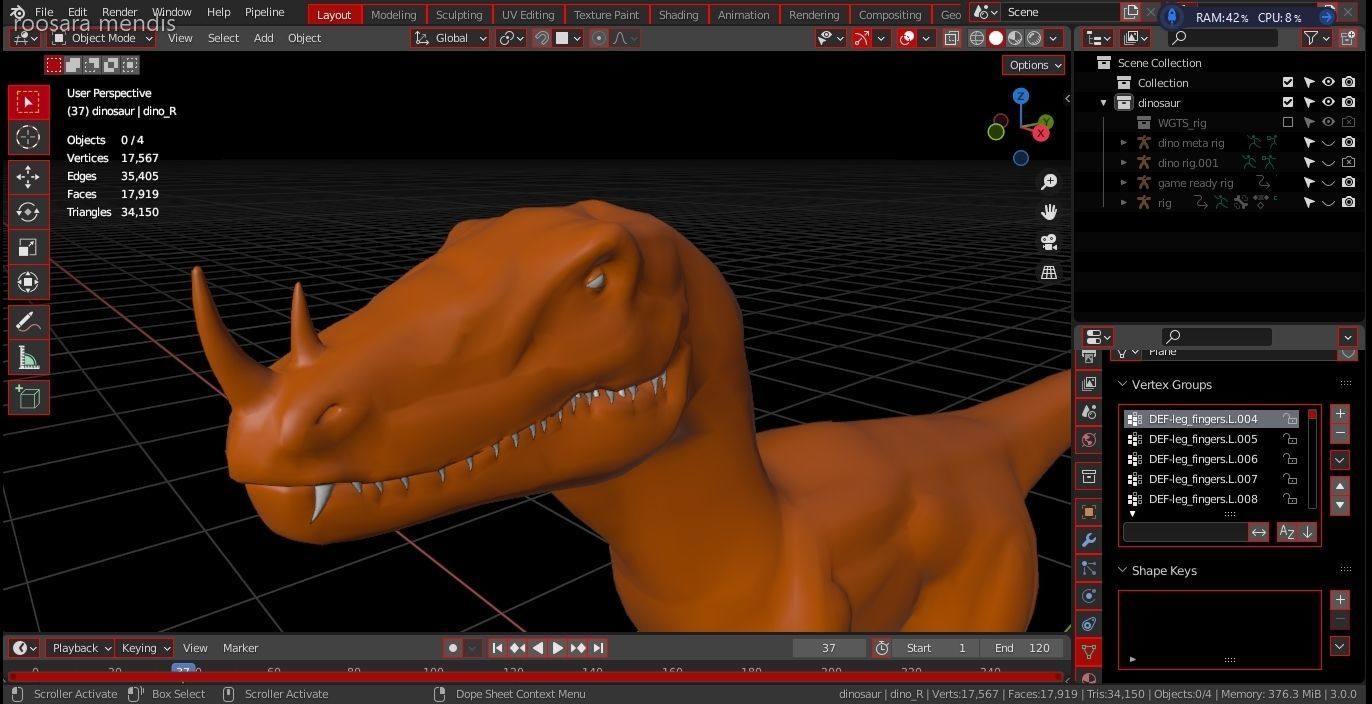
Task: Activate the Annotate pencil tool
Action: 28,322
